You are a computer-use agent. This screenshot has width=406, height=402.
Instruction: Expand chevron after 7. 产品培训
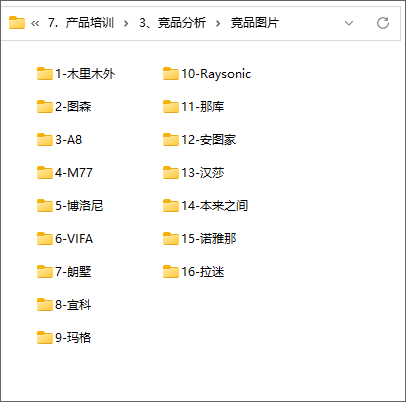tap(126, 23)
